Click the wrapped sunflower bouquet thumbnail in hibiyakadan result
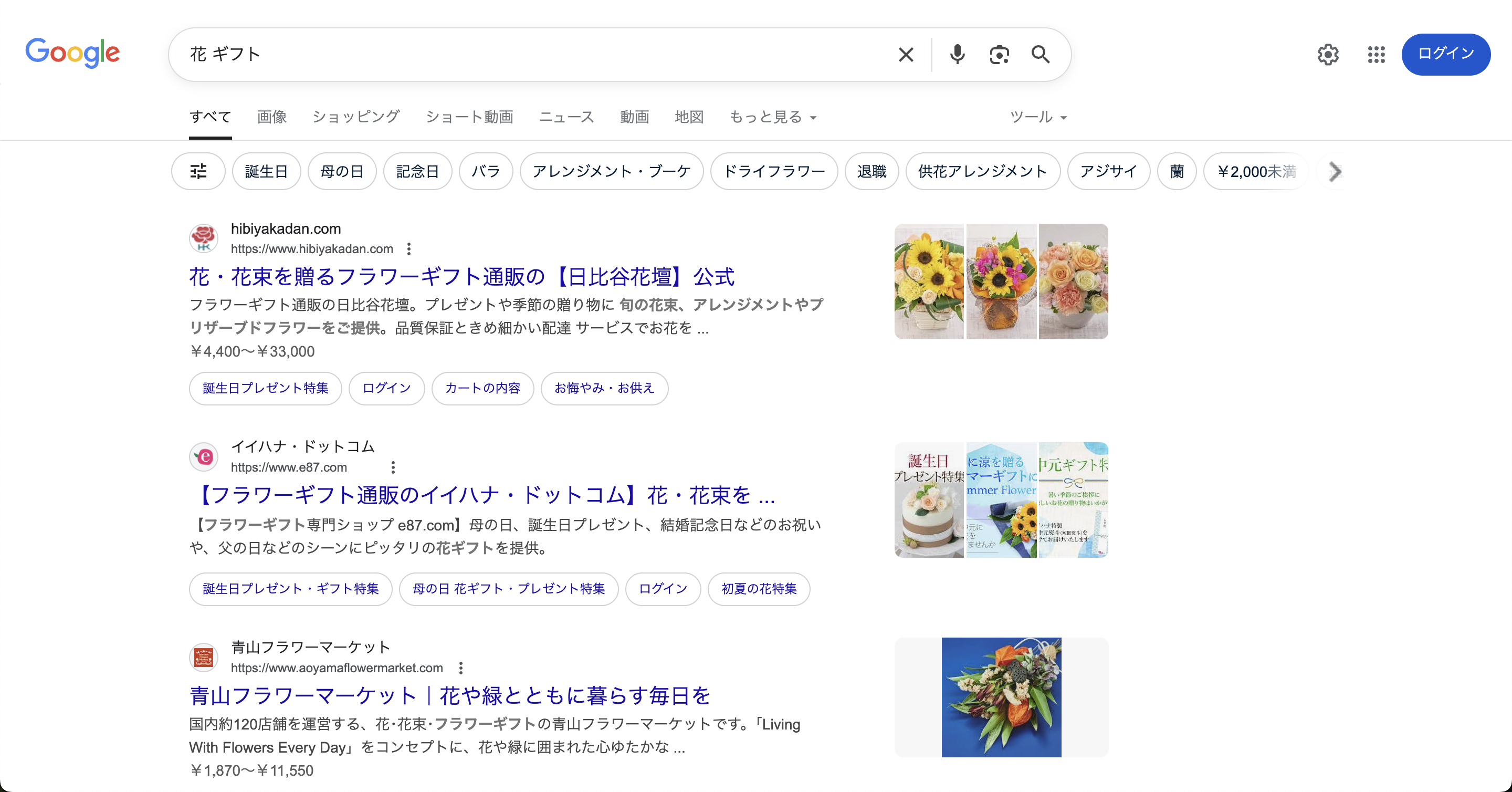The image size is (1512, 792). tap(1001, 281)
